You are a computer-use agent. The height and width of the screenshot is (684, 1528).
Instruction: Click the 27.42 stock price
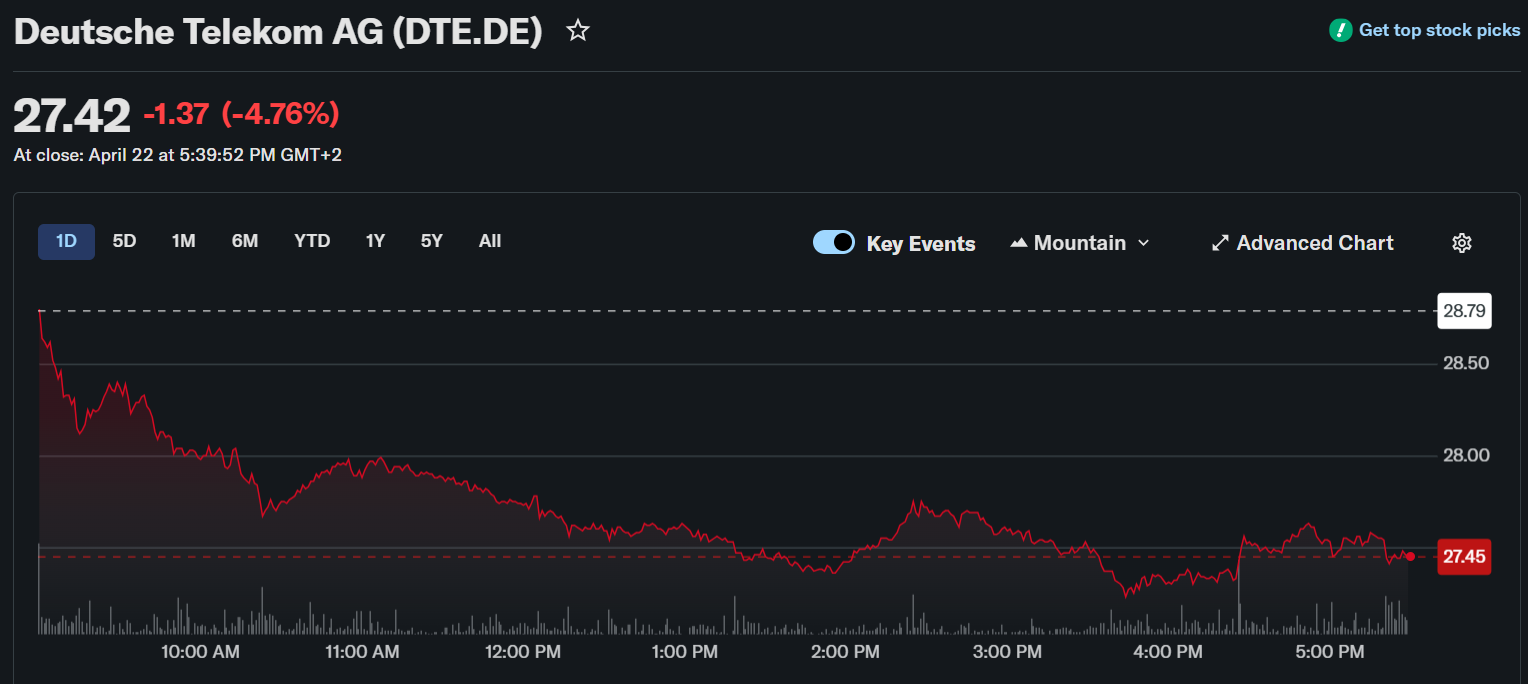pyautogui.click(x=72, y=115)
